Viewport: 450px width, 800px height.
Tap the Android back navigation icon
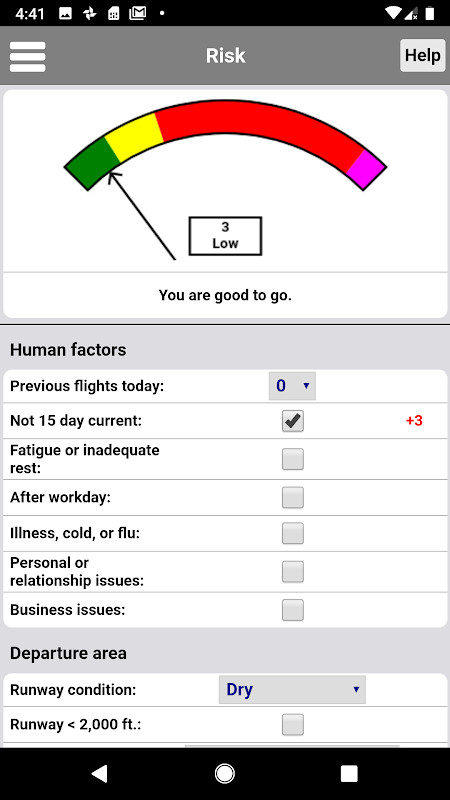99,773
